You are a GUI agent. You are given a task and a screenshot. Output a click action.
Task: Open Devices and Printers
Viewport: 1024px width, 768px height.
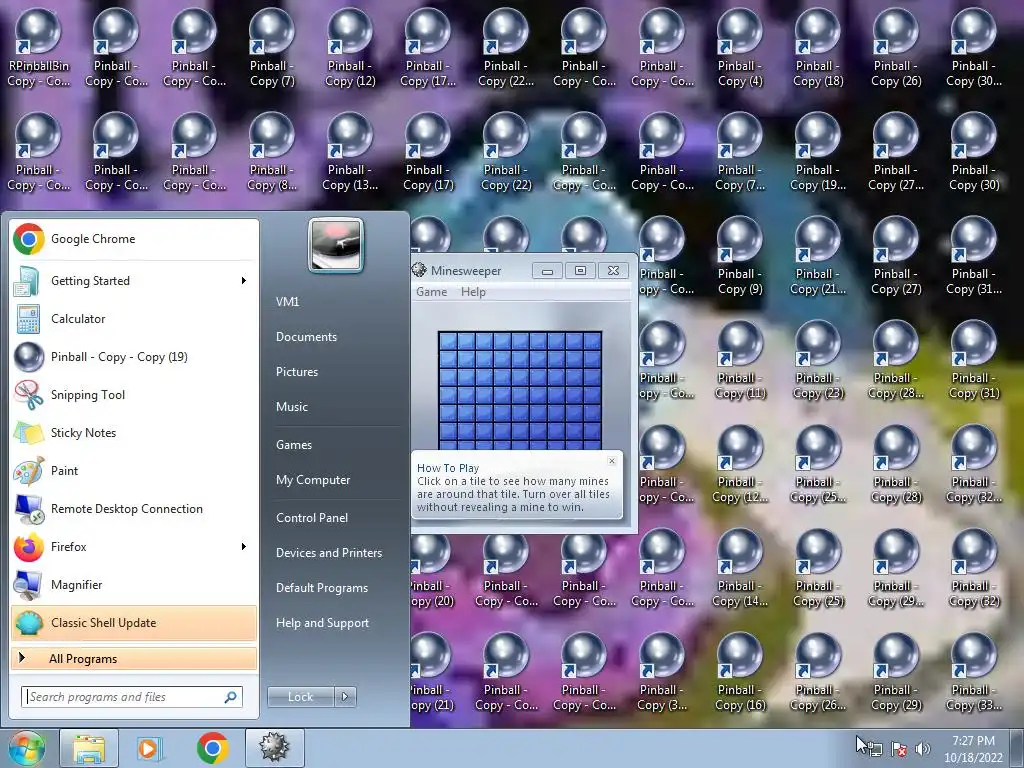click(x=328, y=552)
